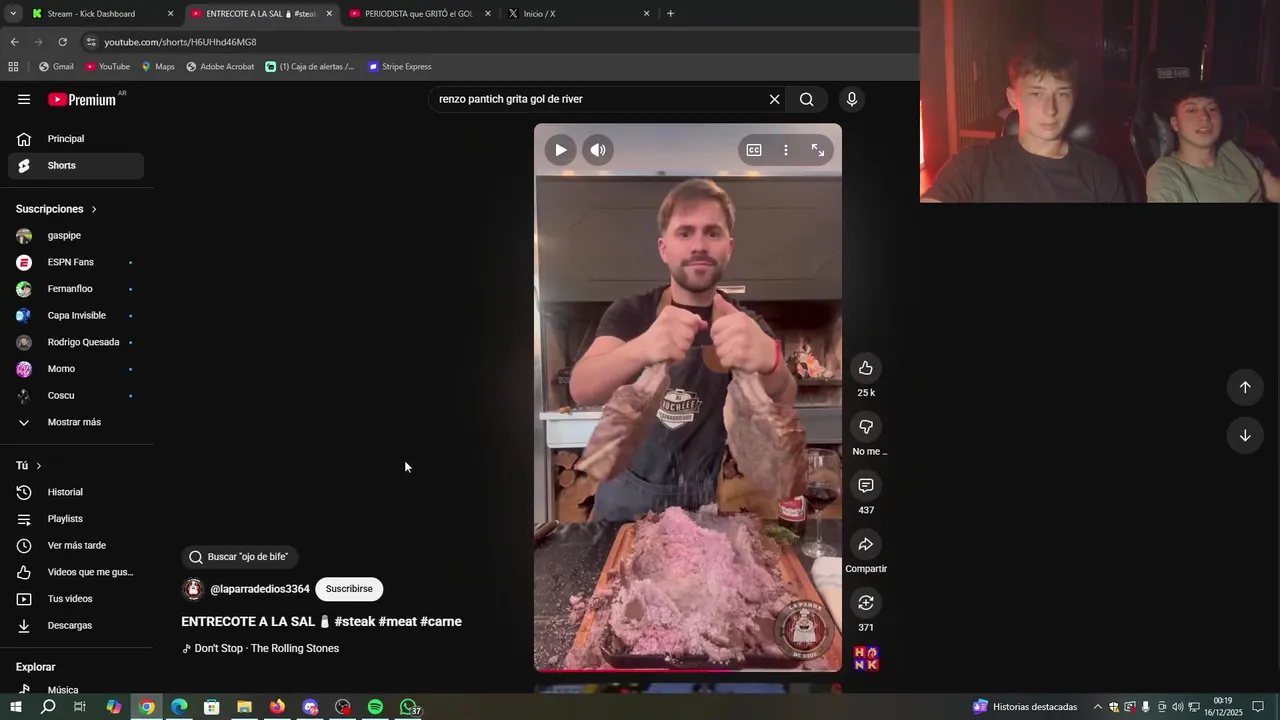Screen dimensions: 1280x720
Task: Open the Capa Invisible subscription
Action: 76,316
